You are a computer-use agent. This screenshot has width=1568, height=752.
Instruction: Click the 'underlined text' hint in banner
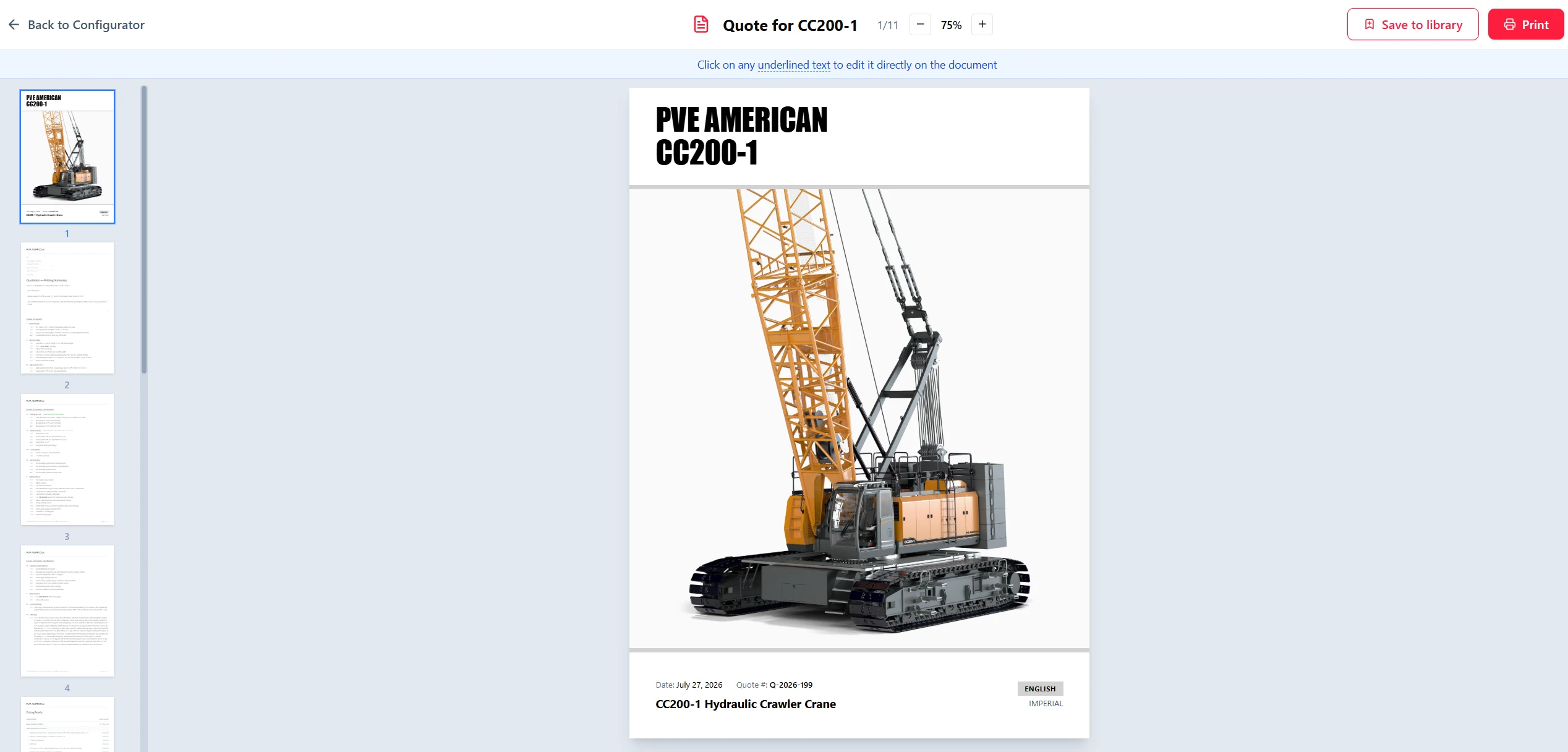794,65
